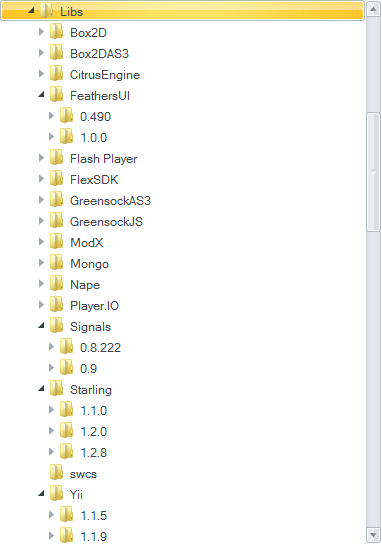Click the swcs folder icon
The width and height of the screenshot is (382, 544).
pyautogui.click(x=57, y=473)
